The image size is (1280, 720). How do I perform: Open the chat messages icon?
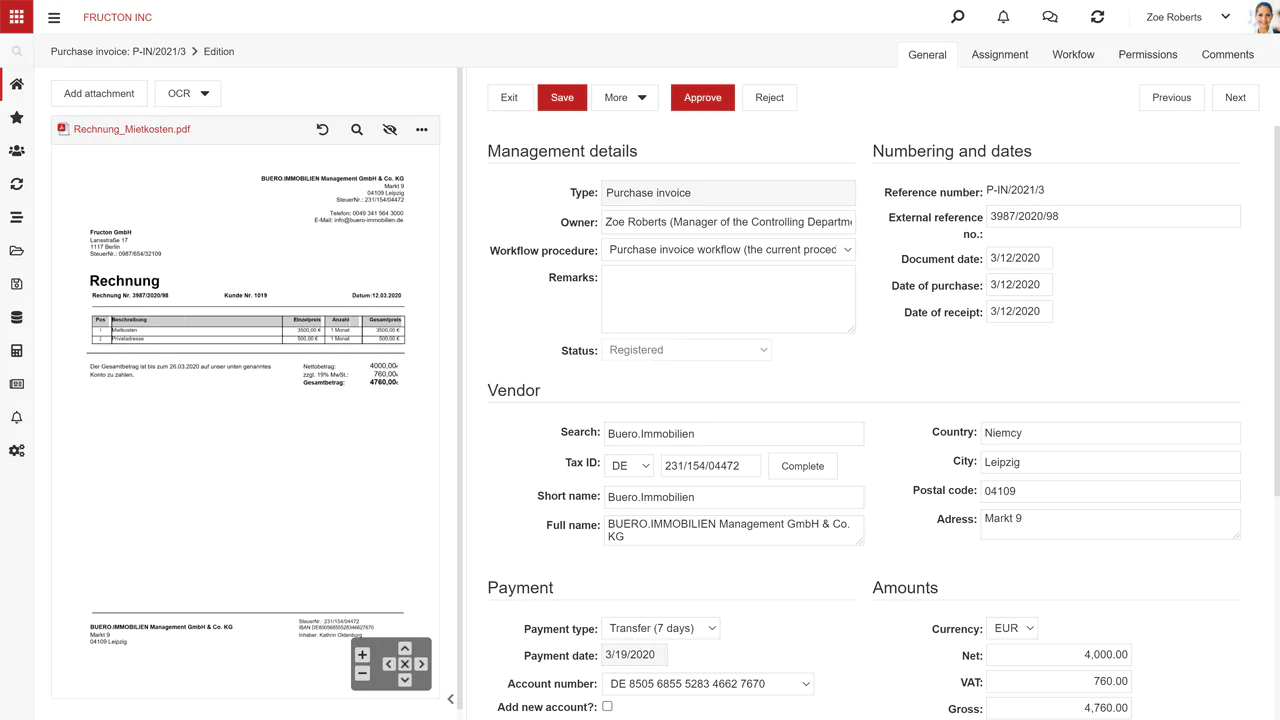pyautogui.click(x=1049, y=16)
